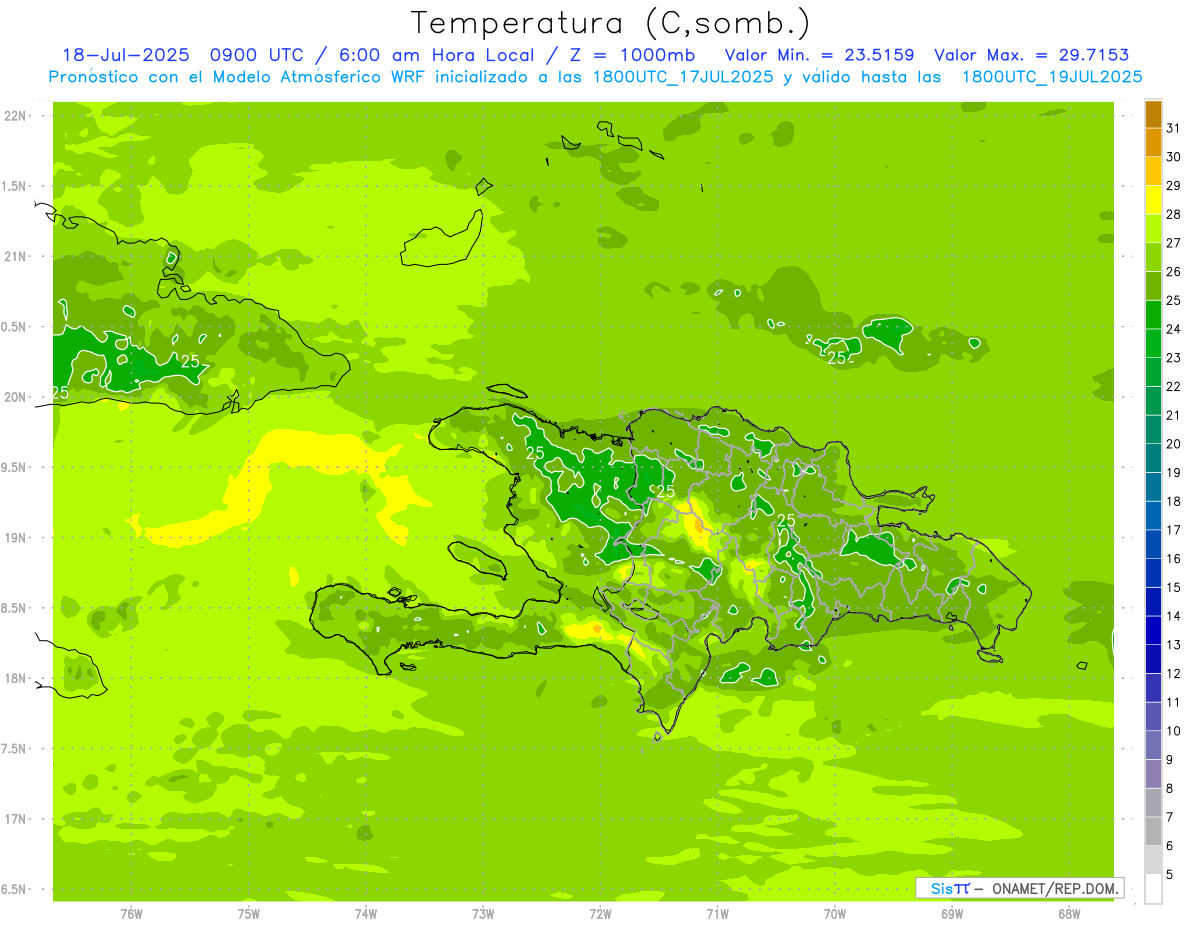
Task: Click the "19N" latitude axis label
Action: (x=15, y=537)
